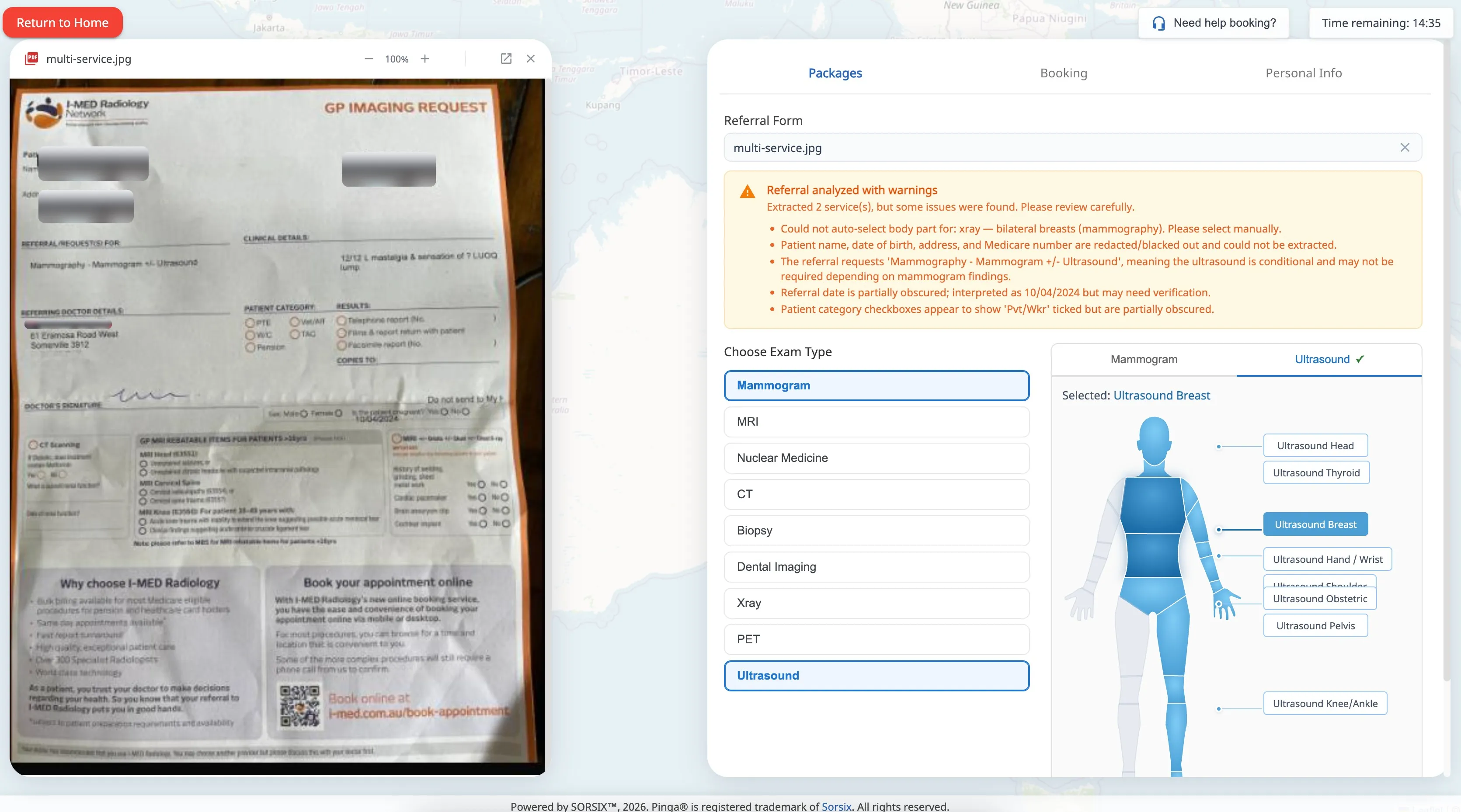
Task: Choose Ultrasound Knee/Ankle body part
Action: tap(1325, 704)
